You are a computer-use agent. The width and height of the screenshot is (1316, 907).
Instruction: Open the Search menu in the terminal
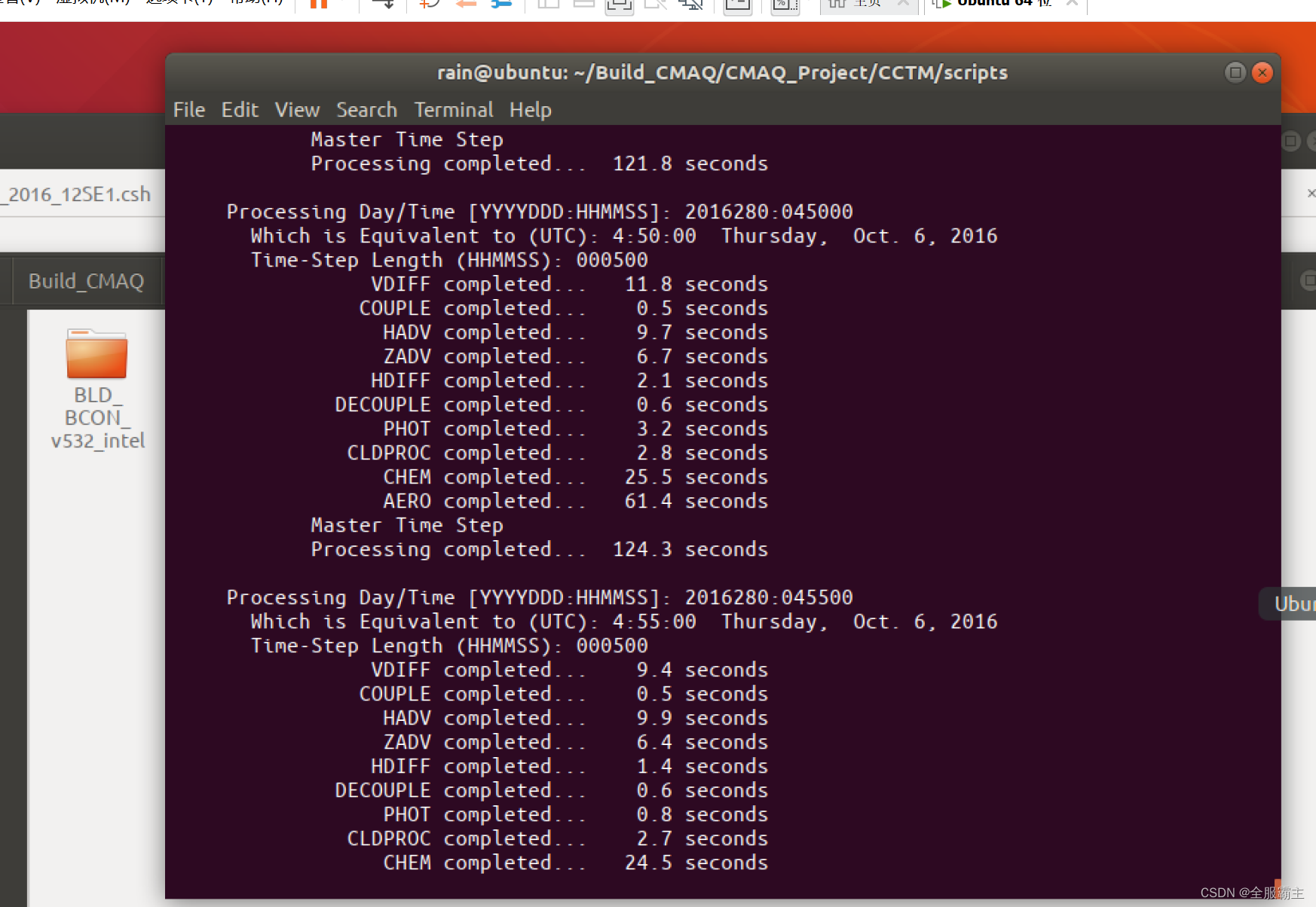(x=366, y=110)
